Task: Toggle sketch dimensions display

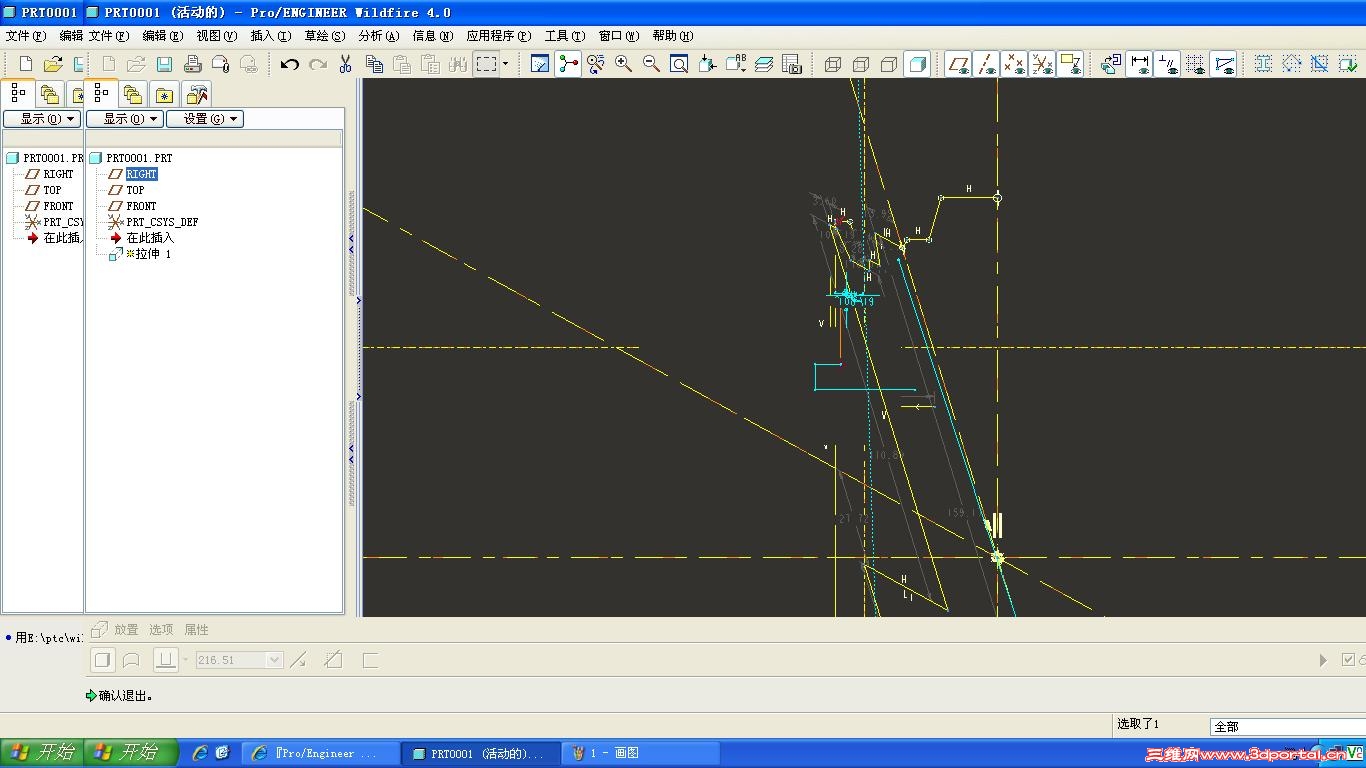Action: click(x=1139, y=65)
